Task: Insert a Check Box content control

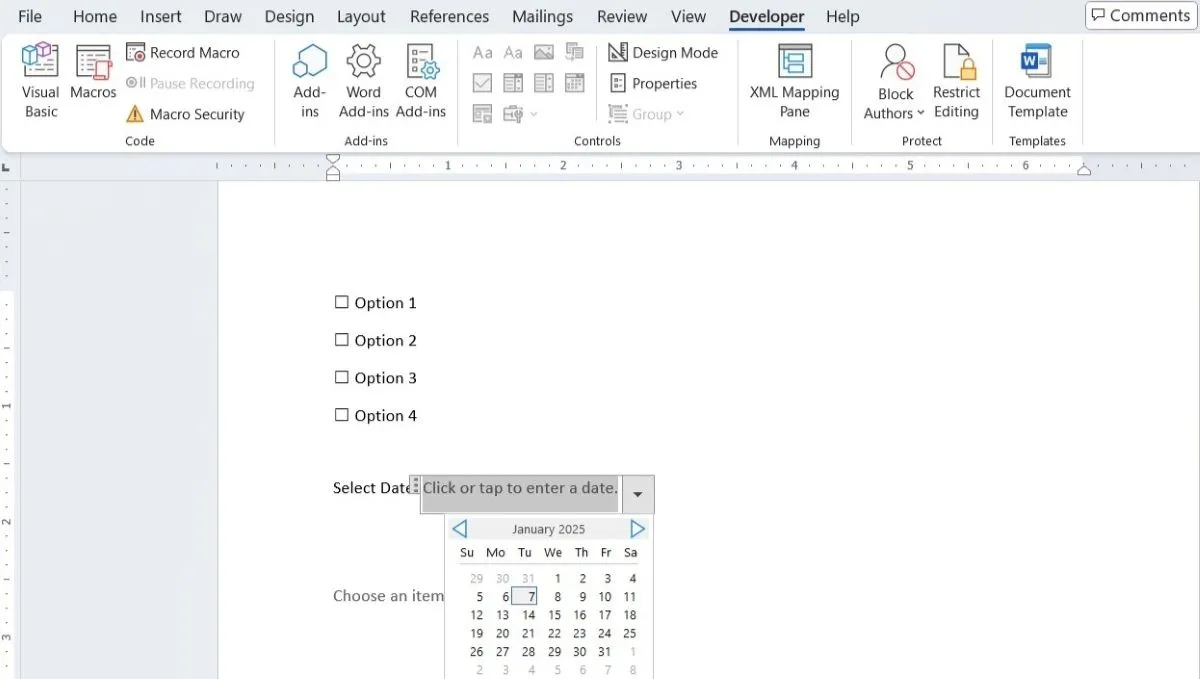Action: click(481, 83)
